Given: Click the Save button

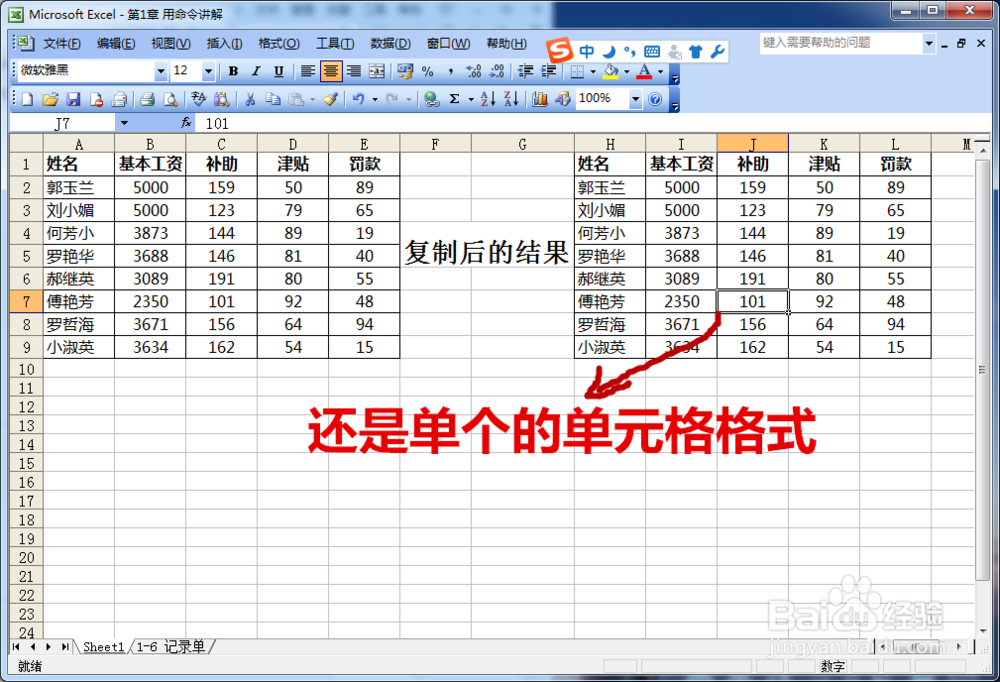Looking at the screenshot, I should [x=73, y=98].
